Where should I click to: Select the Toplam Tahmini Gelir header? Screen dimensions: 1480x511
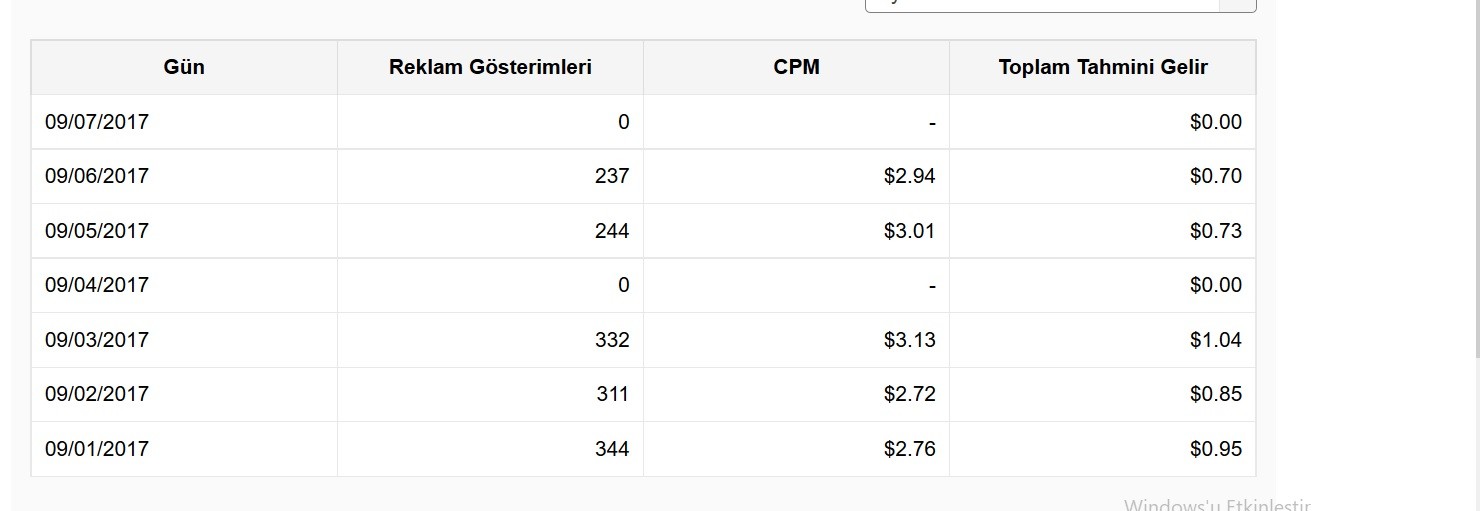1103,67
